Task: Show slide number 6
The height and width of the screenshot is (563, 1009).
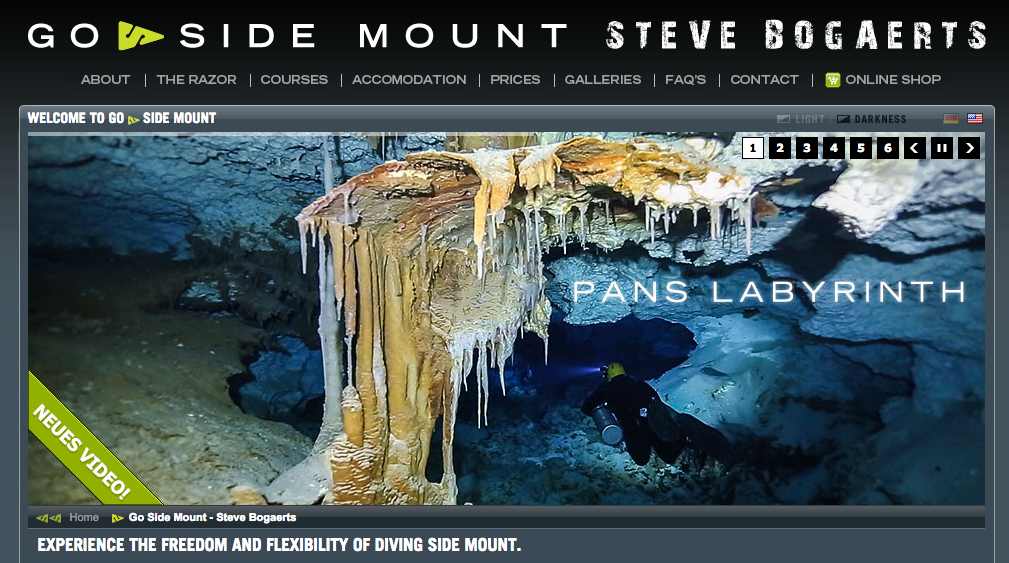Action: 888,148
